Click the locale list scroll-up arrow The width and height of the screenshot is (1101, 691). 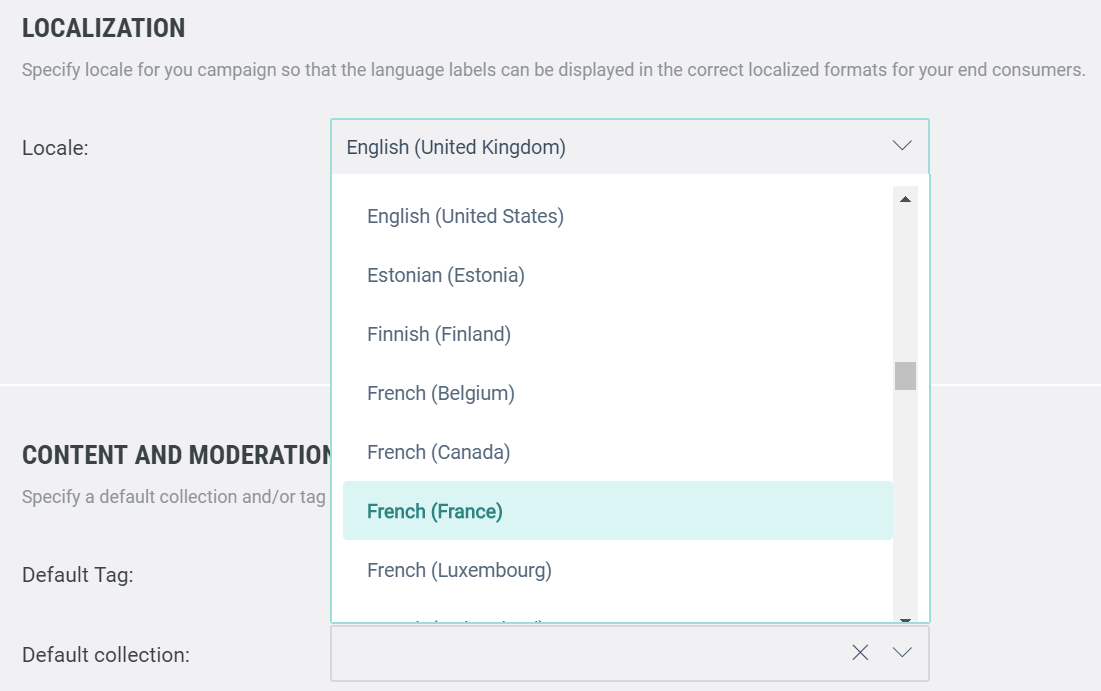pos(905,200)
